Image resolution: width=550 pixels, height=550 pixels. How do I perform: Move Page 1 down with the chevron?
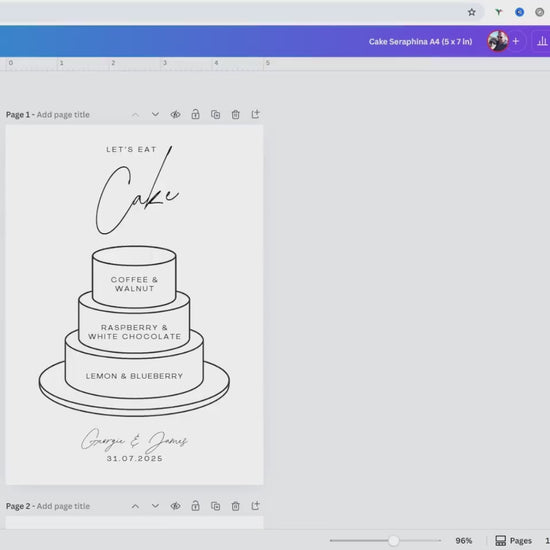pos(155,114)
